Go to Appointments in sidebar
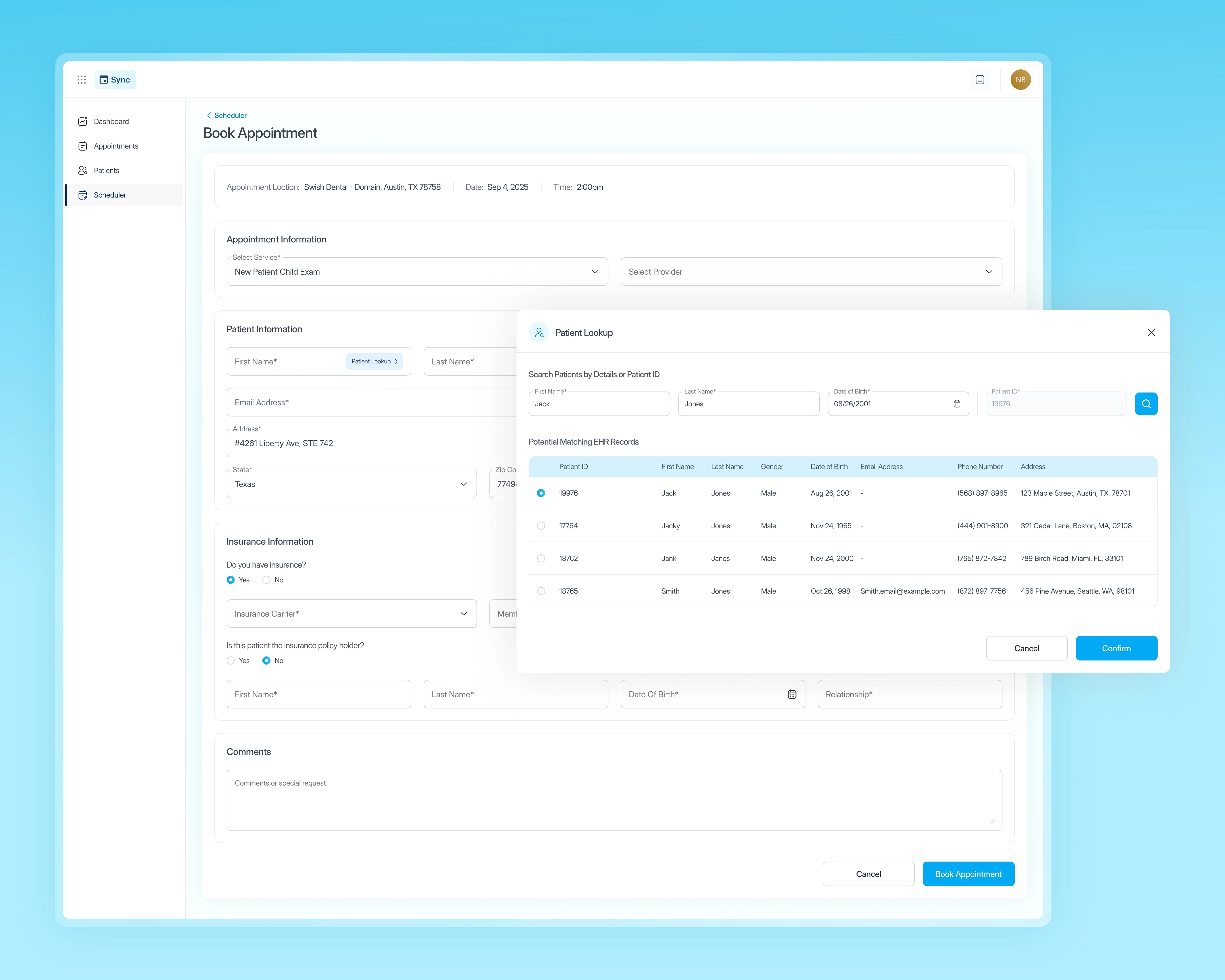This screenshot has width=1225, height=980. point(116,146)
